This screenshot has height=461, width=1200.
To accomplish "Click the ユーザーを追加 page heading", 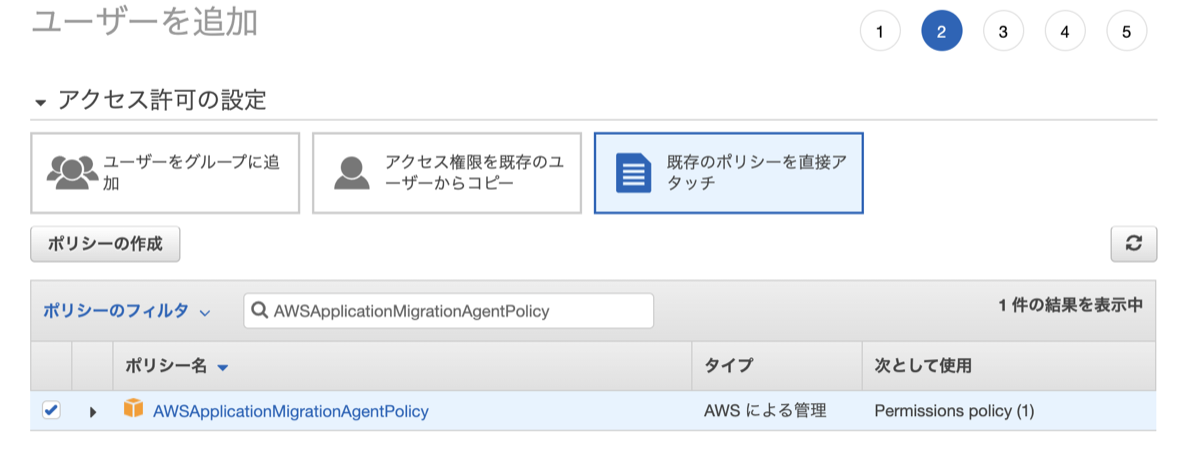I will point(145,21).
